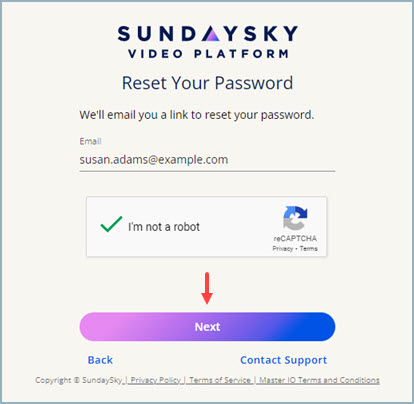Click the SundaySky logo wordmark
The height and width of the screenshot is (404, 414).
click(x=207, y=34)
